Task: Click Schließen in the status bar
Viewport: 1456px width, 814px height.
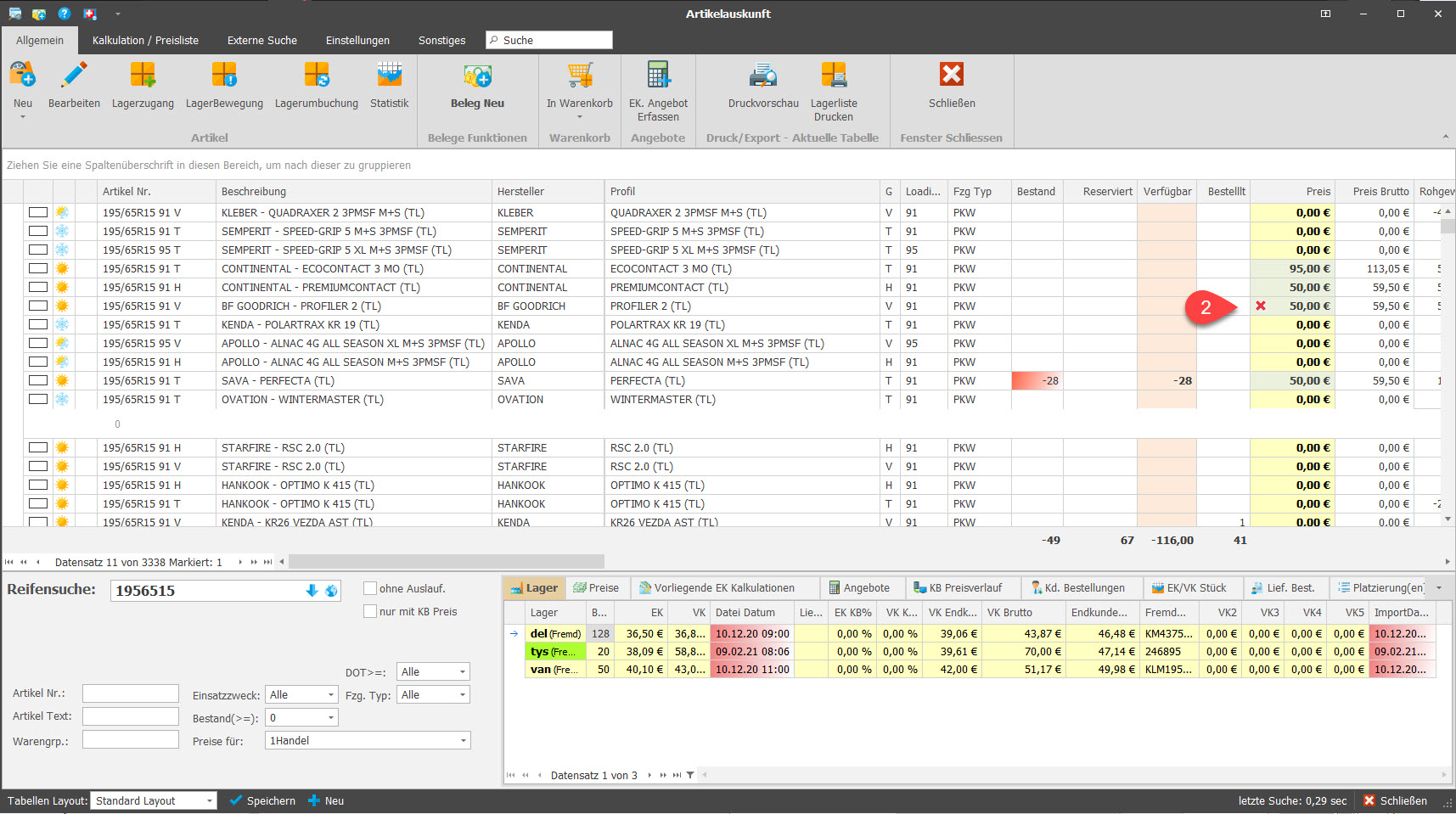Action: pyautogui.click(x=1395, y=800)
